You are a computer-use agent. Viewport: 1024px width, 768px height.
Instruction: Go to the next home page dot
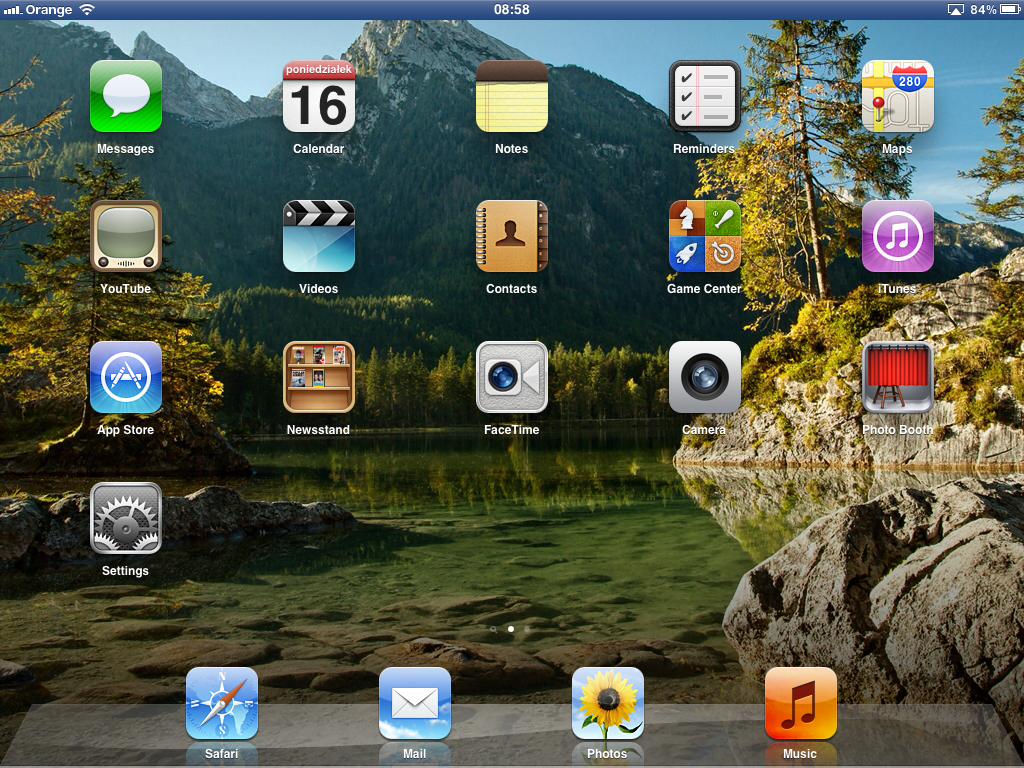527,629
